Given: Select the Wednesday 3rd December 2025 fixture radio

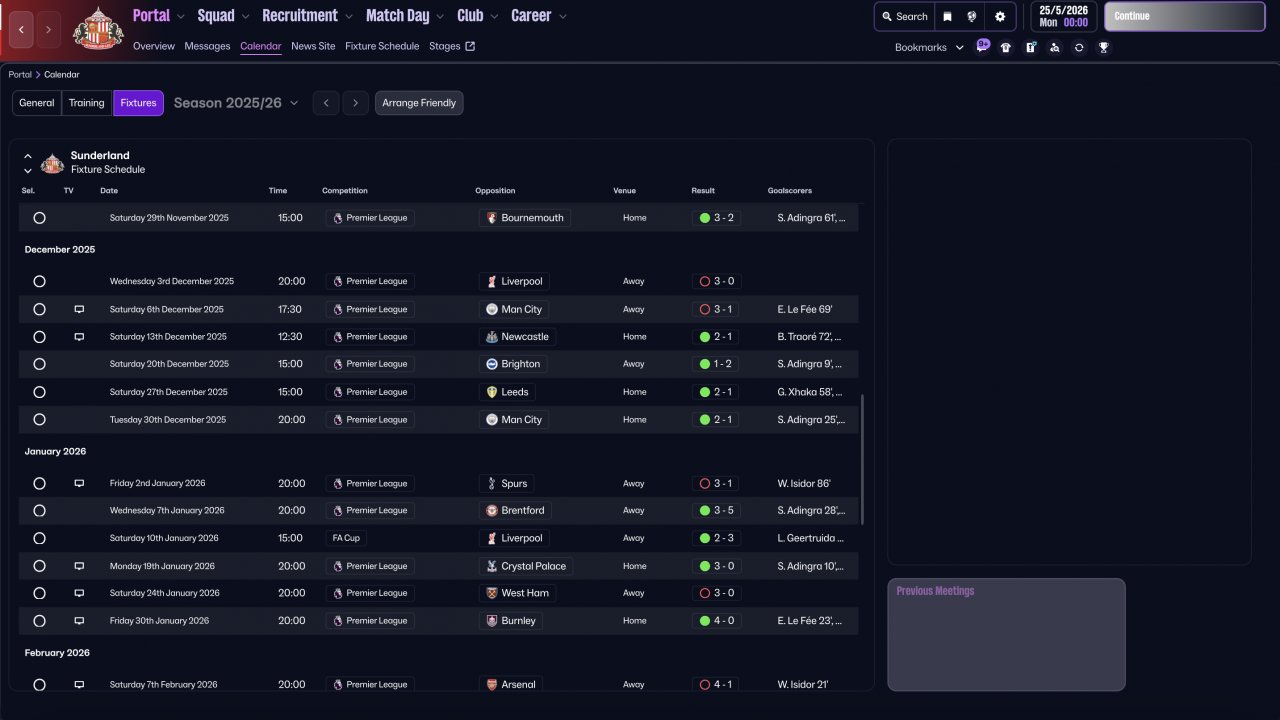Looking at the screenshot, I should [39, 282].
